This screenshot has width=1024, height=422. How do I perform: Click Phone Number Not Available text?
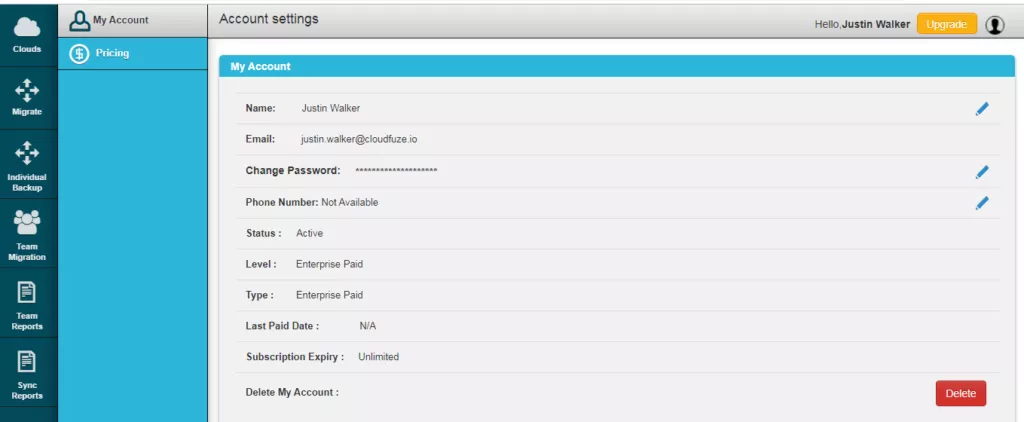349,203
